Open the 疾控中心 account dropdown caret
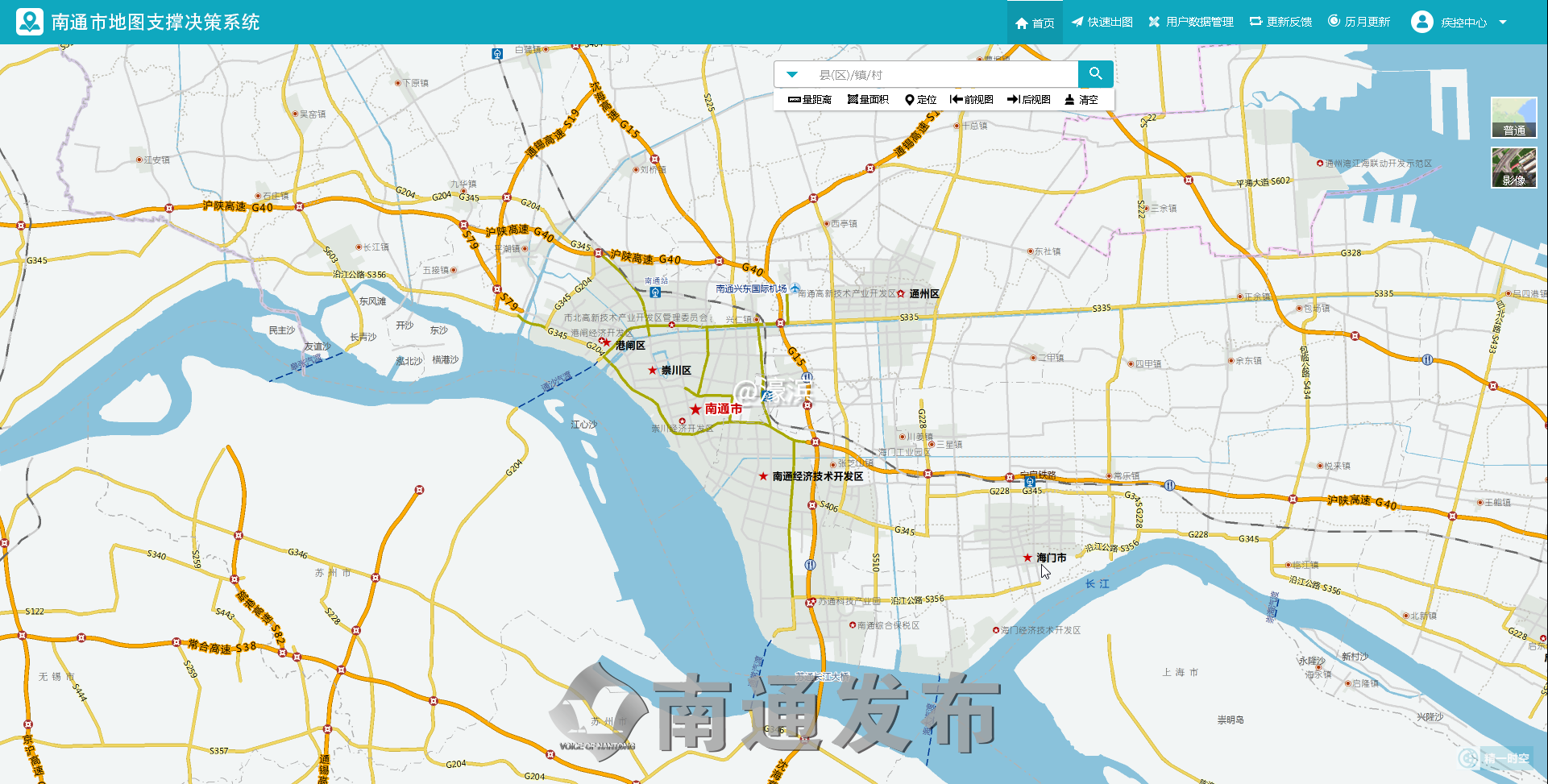The image size is (1548, 784). [1503, 23]
